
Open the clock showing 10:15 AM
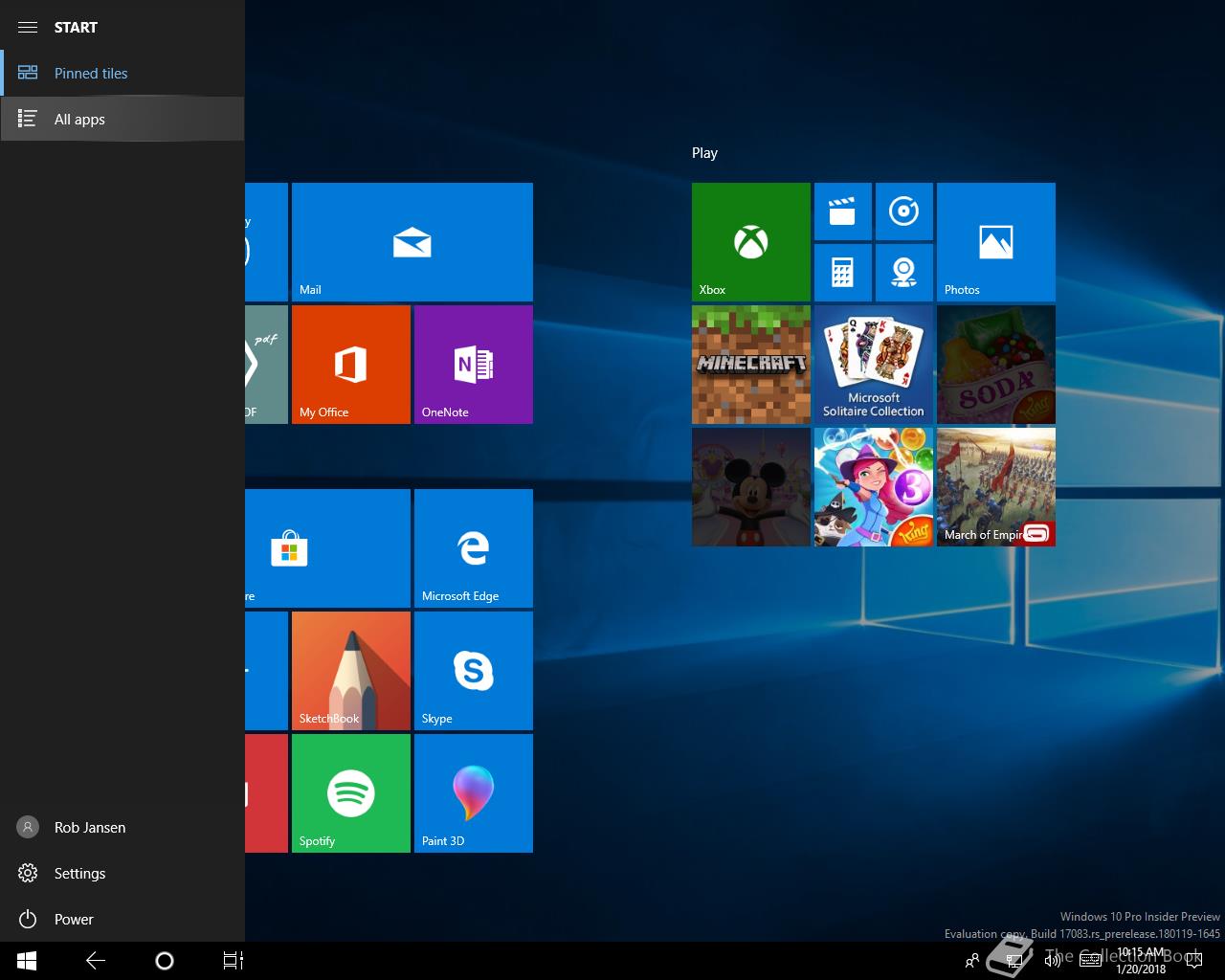pyautogui.click(x=1140, y=961)
